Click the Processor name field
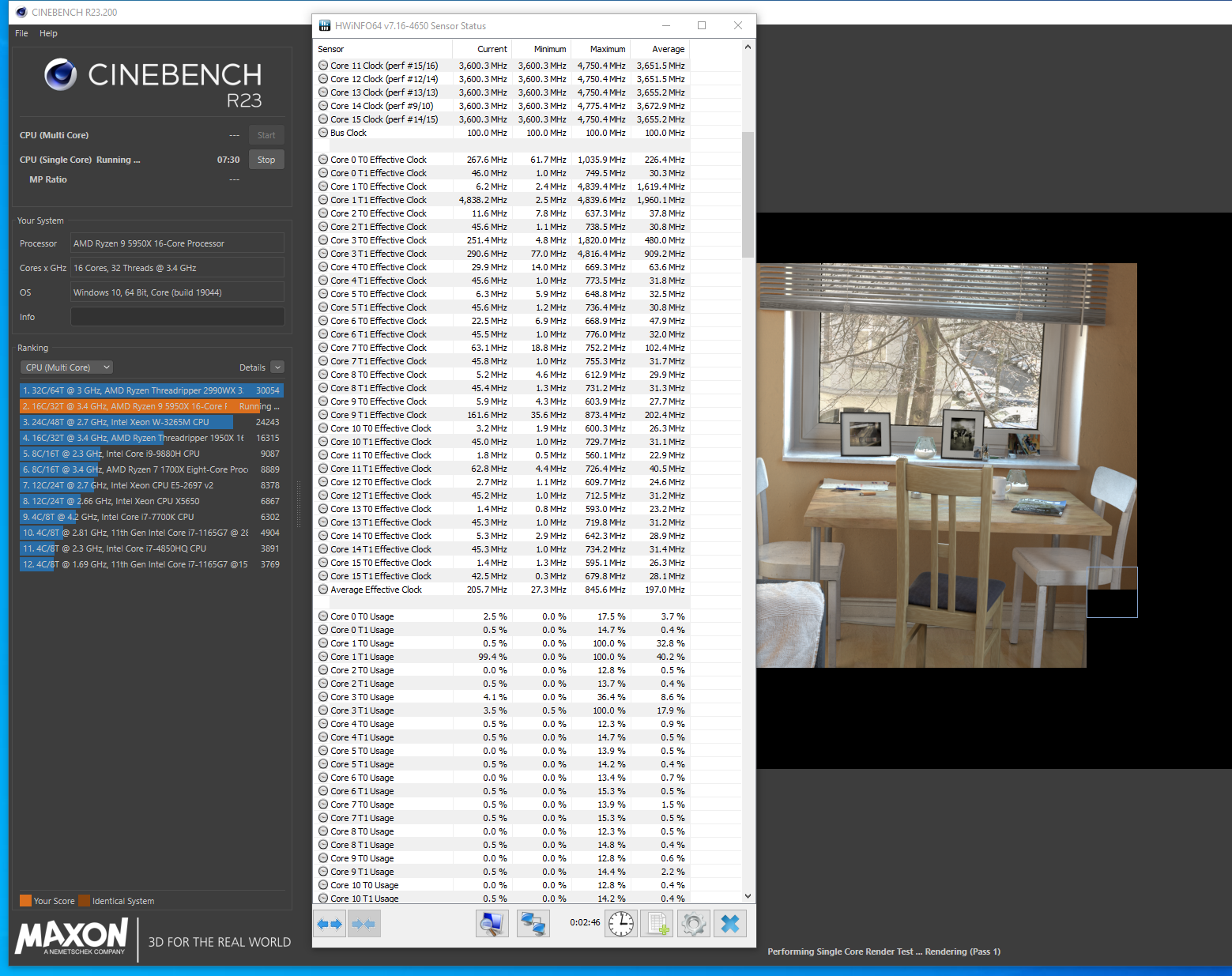The width and height of the screenshot is (1232, 976). point(178,243)
